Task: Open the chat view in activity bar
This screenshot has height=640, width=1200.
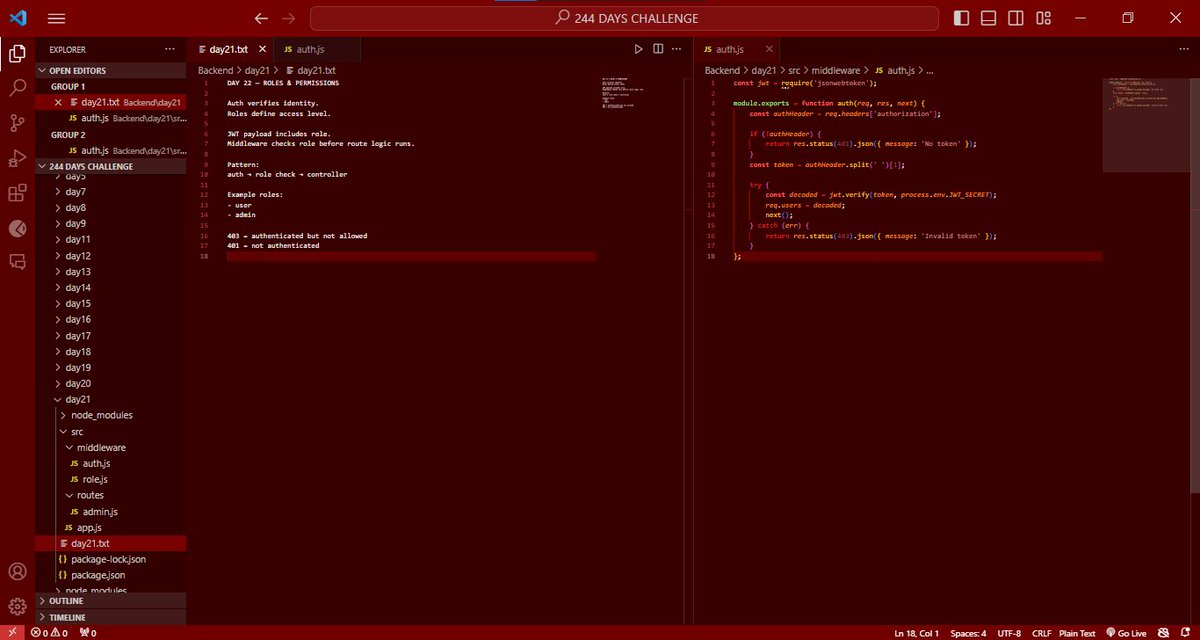Action: coord(17,261)
